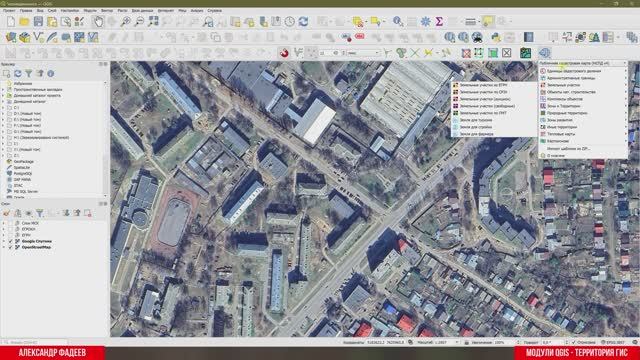Refresh the Browser panel
Screen dimensions: 640x360
point(18,74)
